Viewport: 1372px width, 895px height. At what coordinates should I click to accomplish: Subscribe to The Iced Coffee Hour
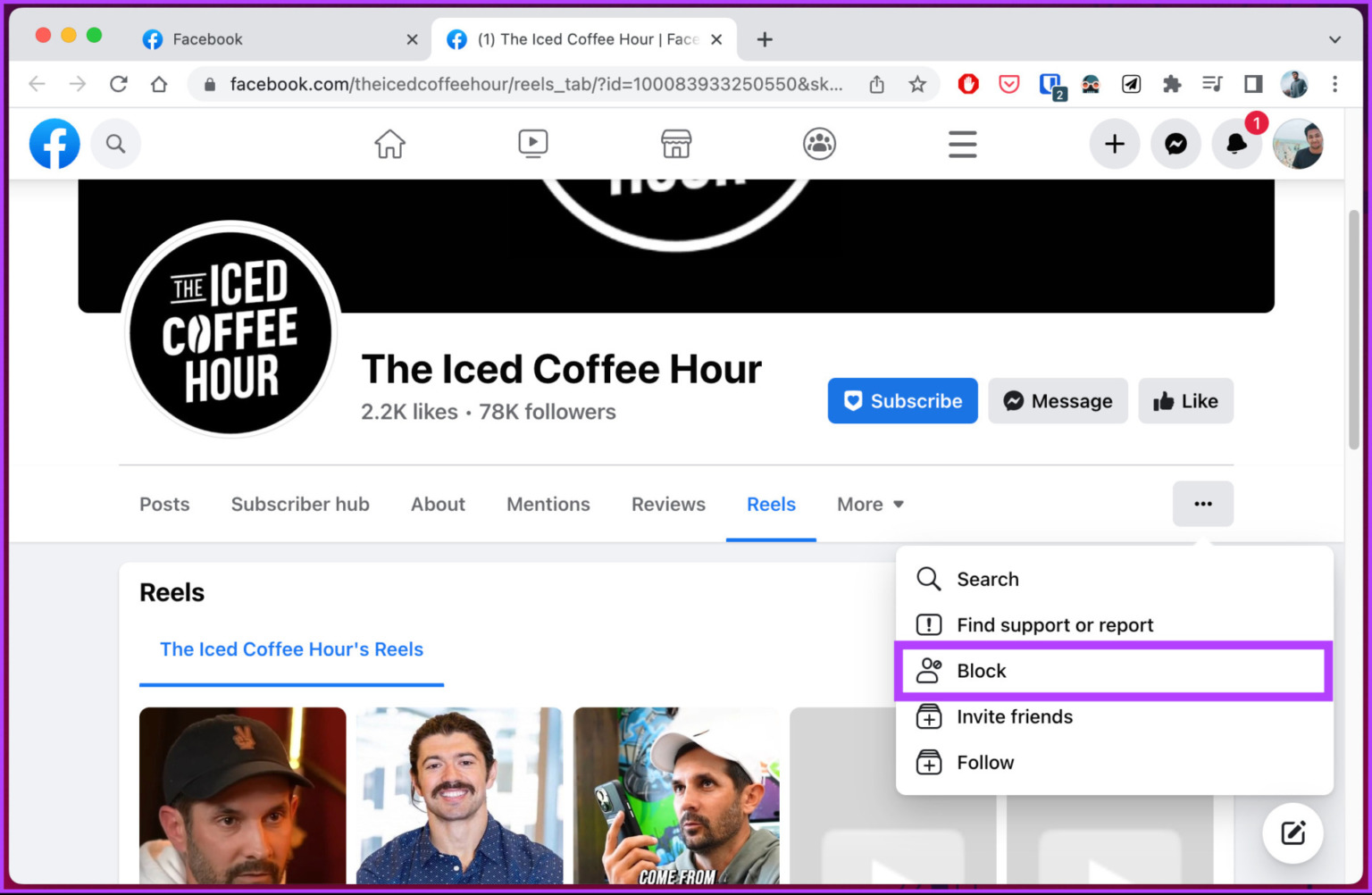coord(902,401)
